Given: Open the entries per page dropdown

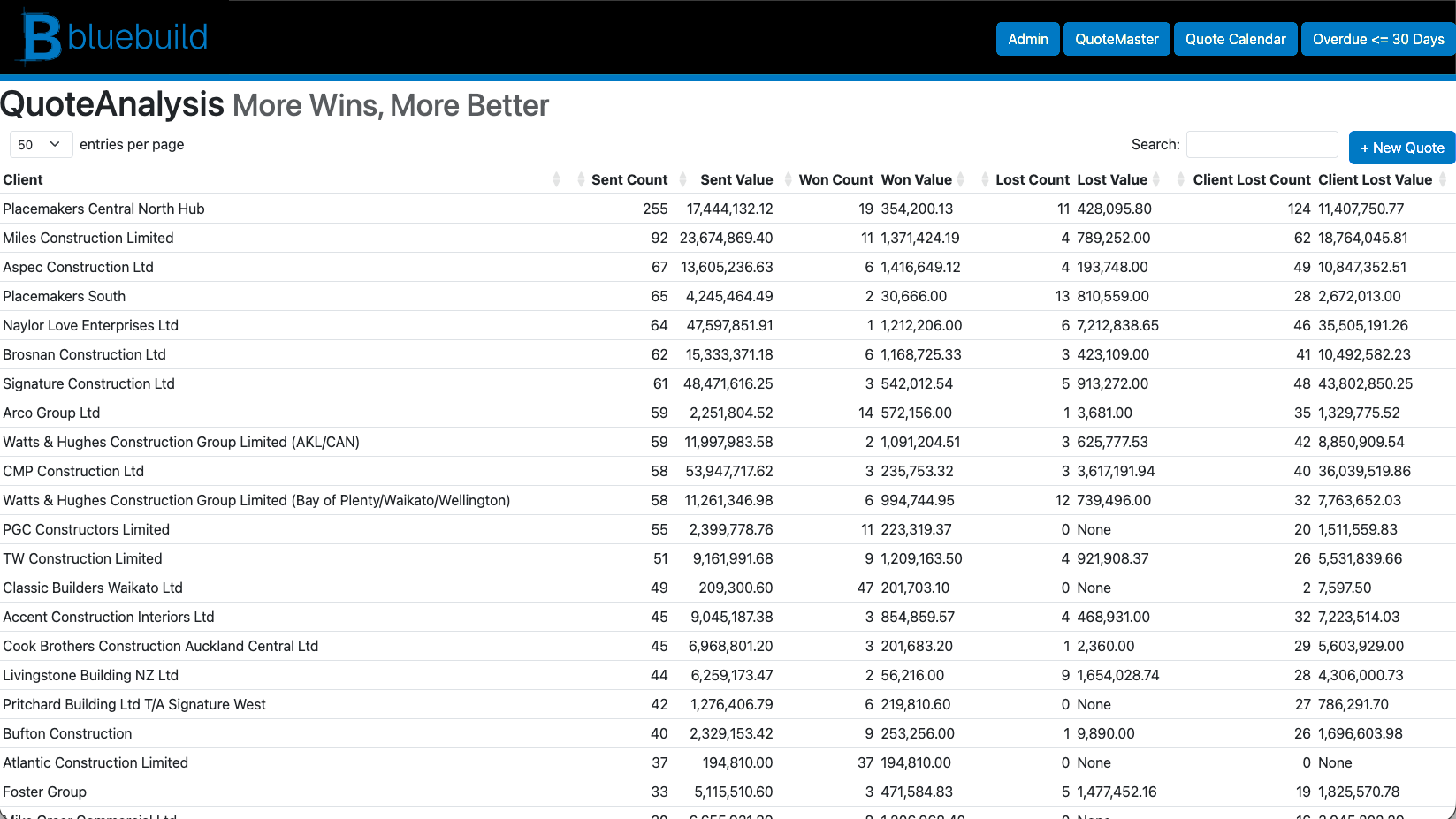Looking at the screenshot, I should click(41, 144).
